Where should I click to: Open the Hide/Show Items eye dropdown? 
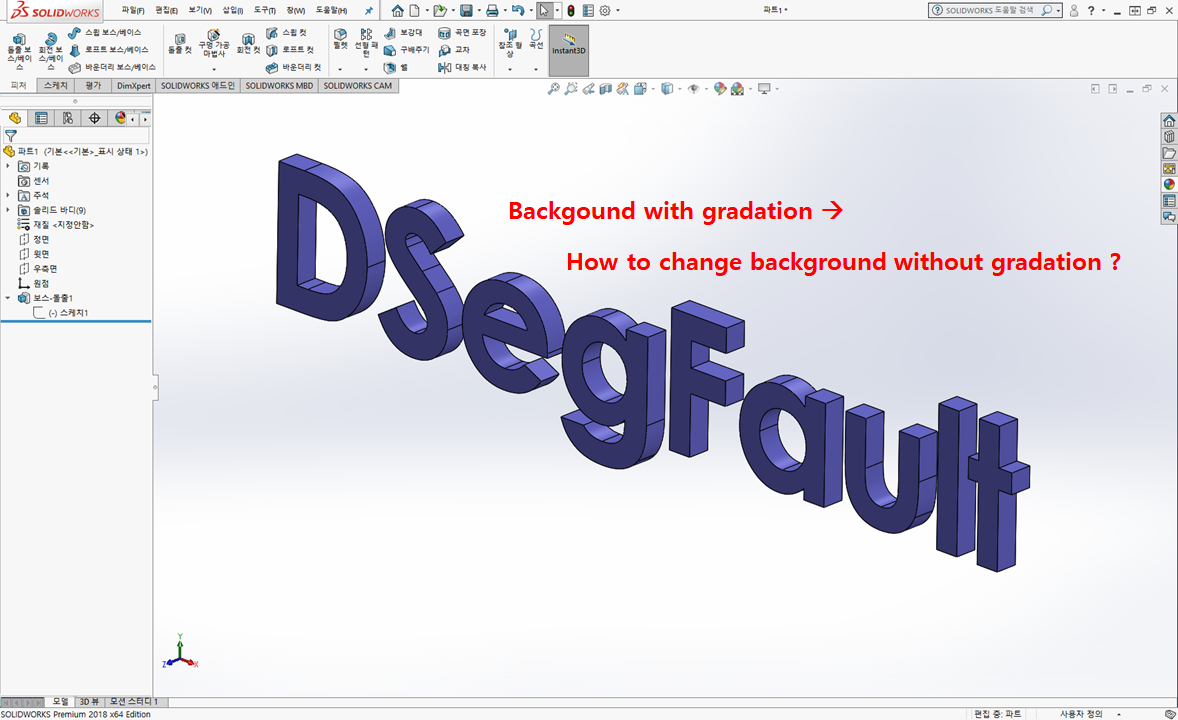click(706, 89)
